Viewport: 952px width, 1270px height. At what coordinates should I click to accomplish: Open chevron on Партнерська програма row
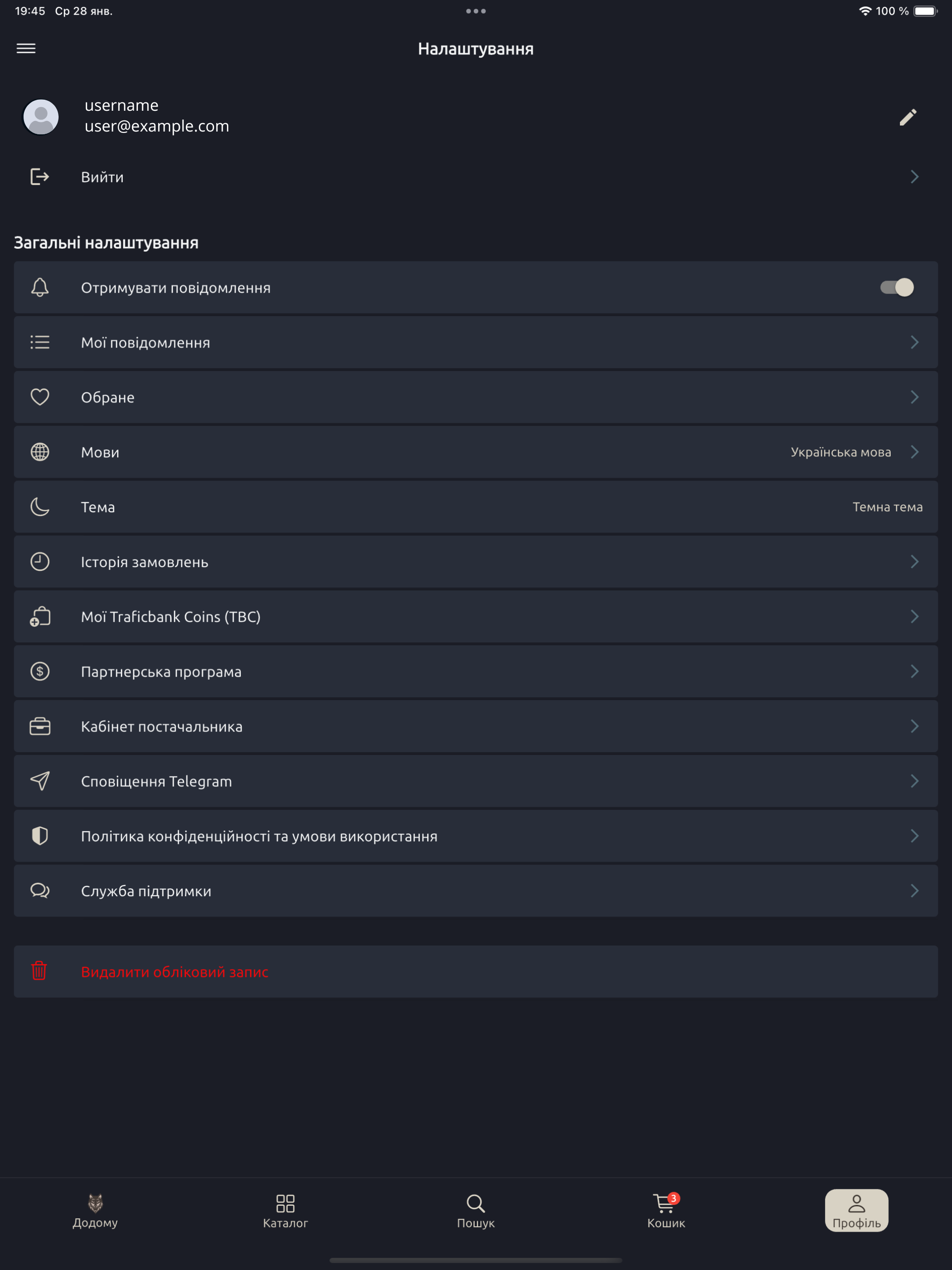coord(915,671)
